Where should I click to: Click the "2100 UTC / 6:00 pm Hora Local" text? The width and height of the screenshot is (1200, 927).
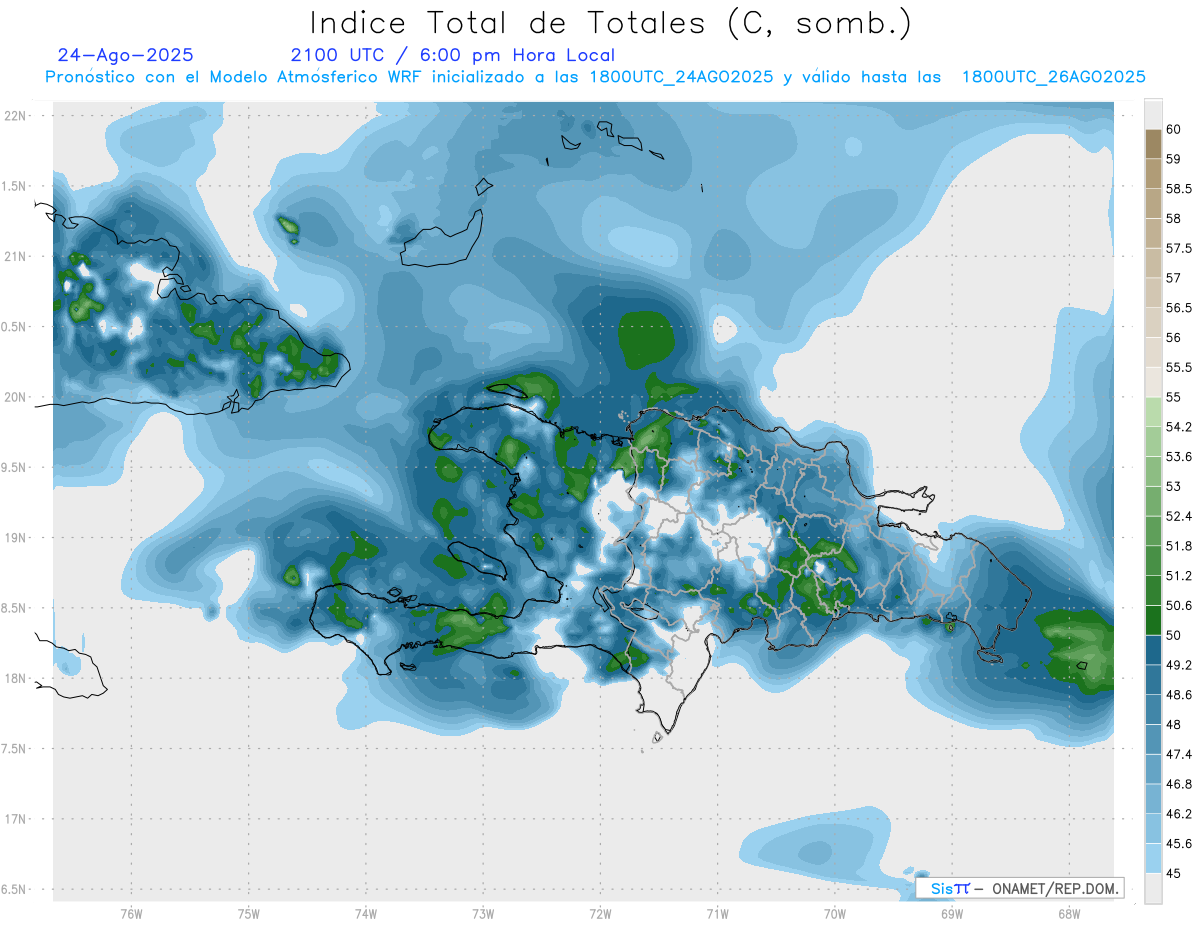point(452,55)
